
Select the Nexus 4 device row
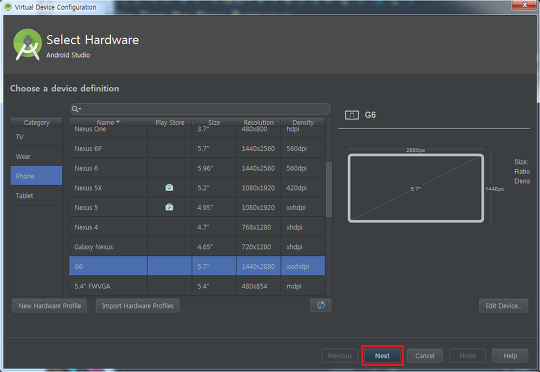(x=197, y=227)
